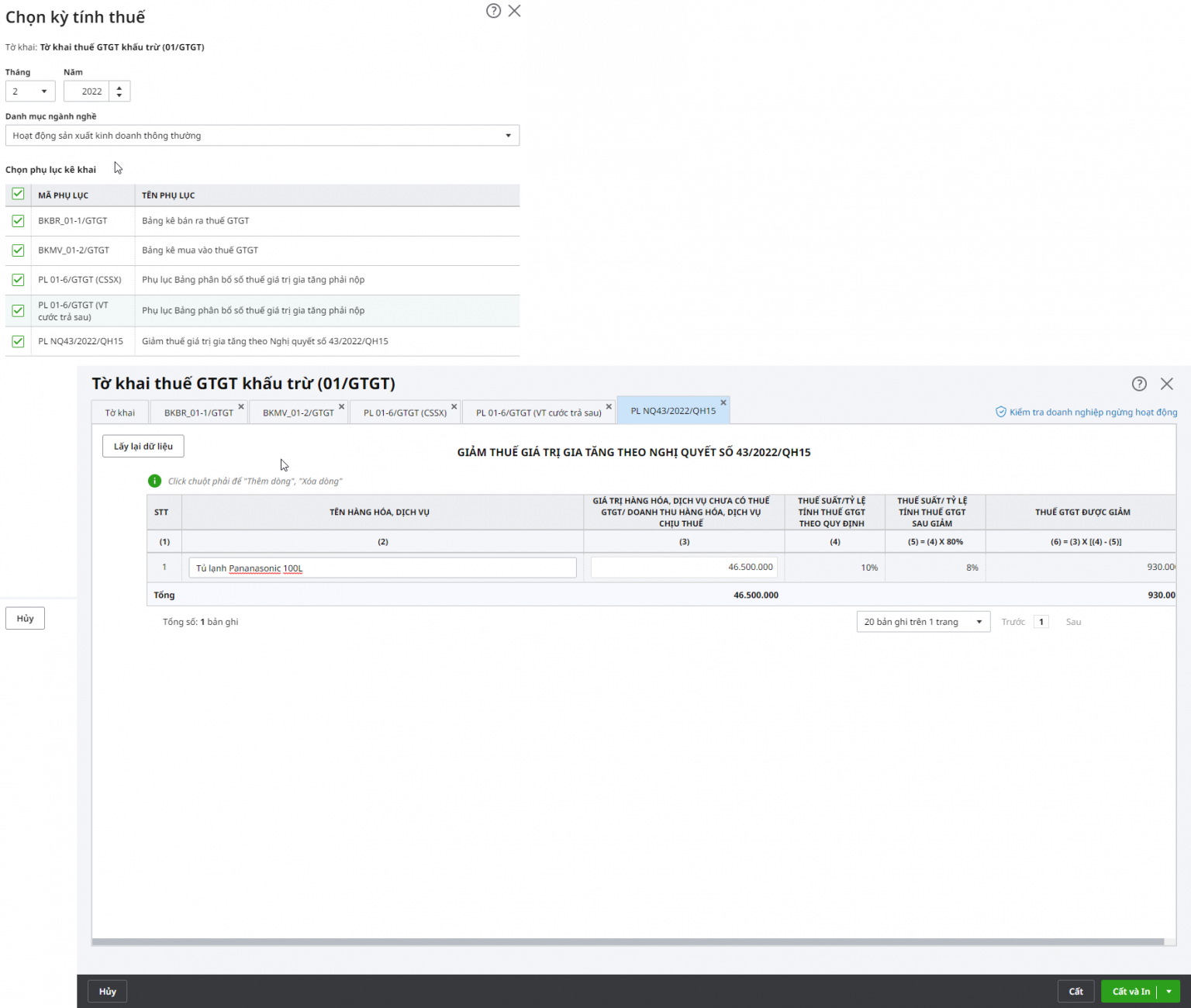Click Hủy in the bottom dark bar

(x=108, y=992)
